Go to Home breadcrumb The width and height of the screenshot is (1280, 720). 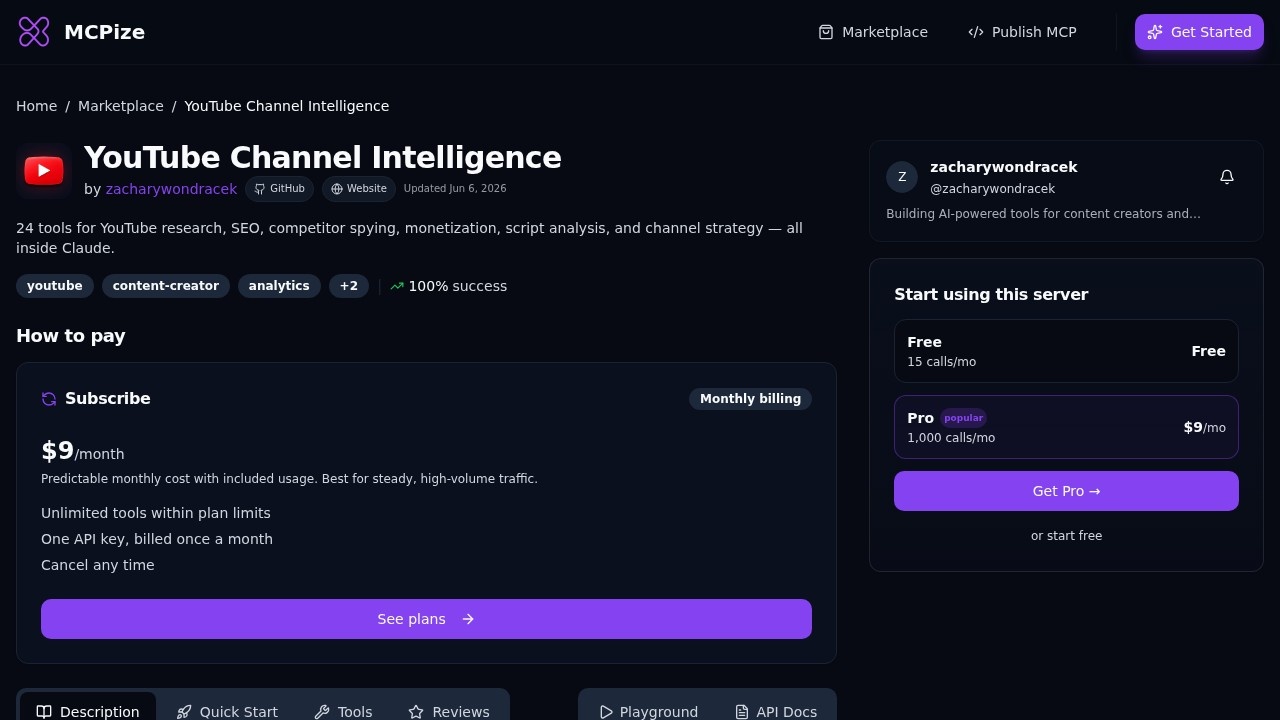[36, 106]
